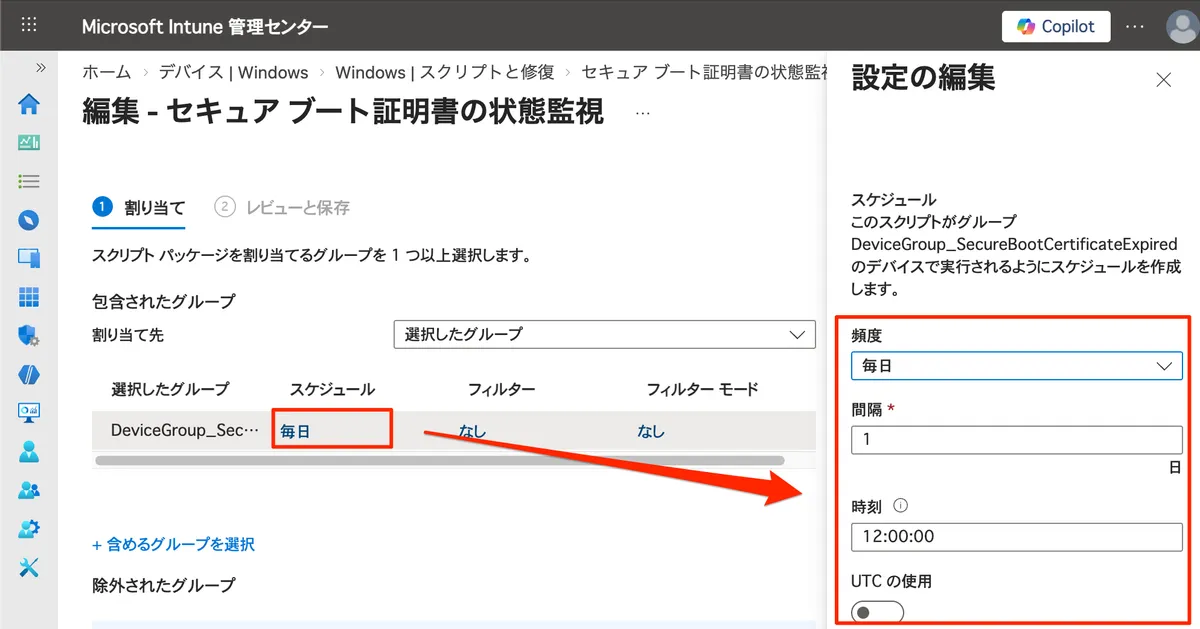1200x629 pixels.
Task: Click フィルター モード column header
Action: tap(702, 389)
